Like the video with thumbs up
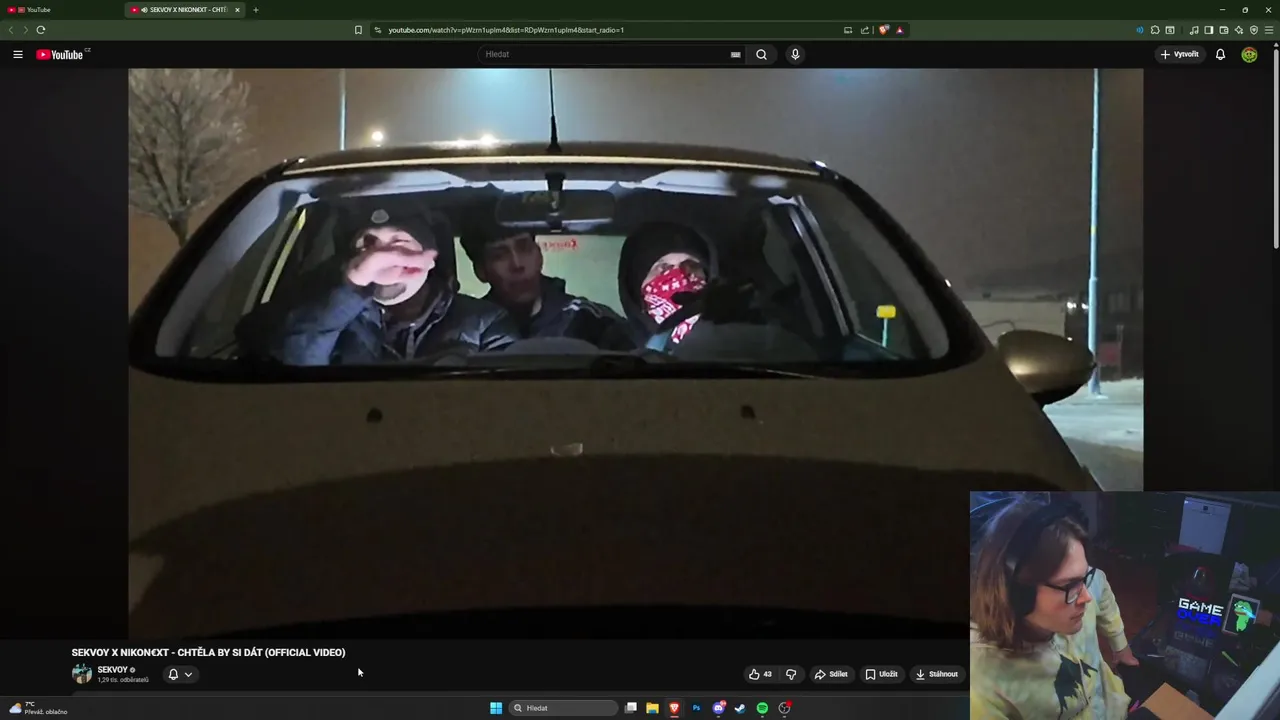The width and height of the screenshot is (1280, 720). pyautogui.click(x=760, y=674)
